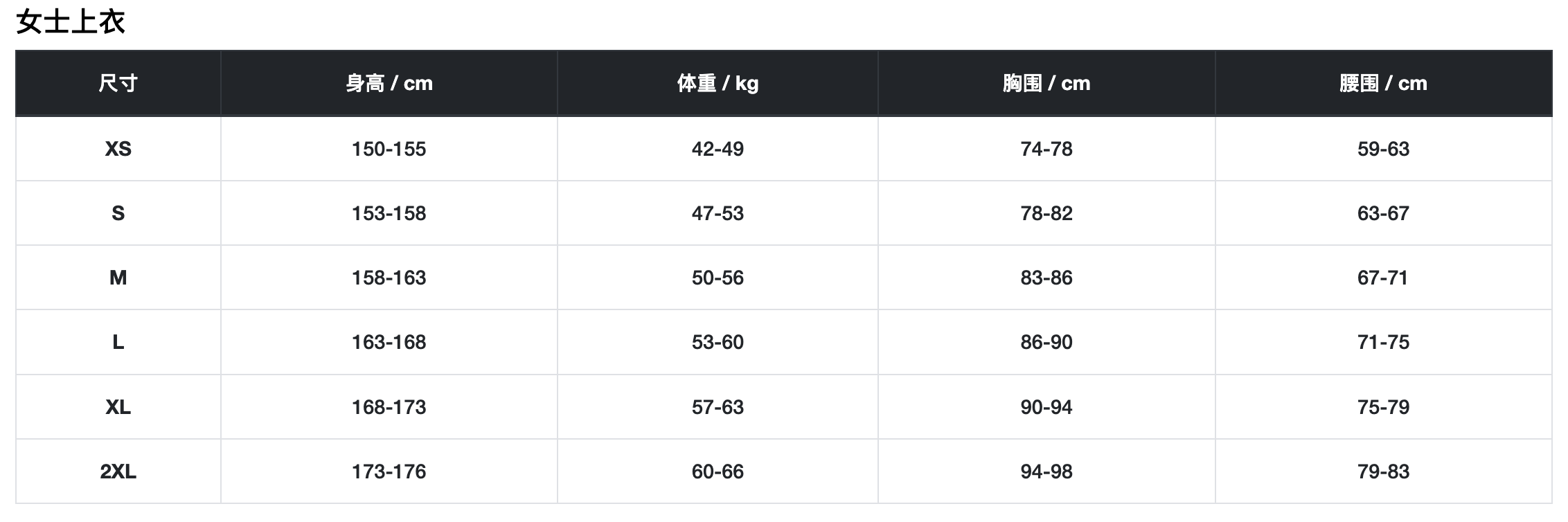Screen dimensions: 1568x522
Task: Click the 47-53 weight cell
Action: (x=718, y=213)
